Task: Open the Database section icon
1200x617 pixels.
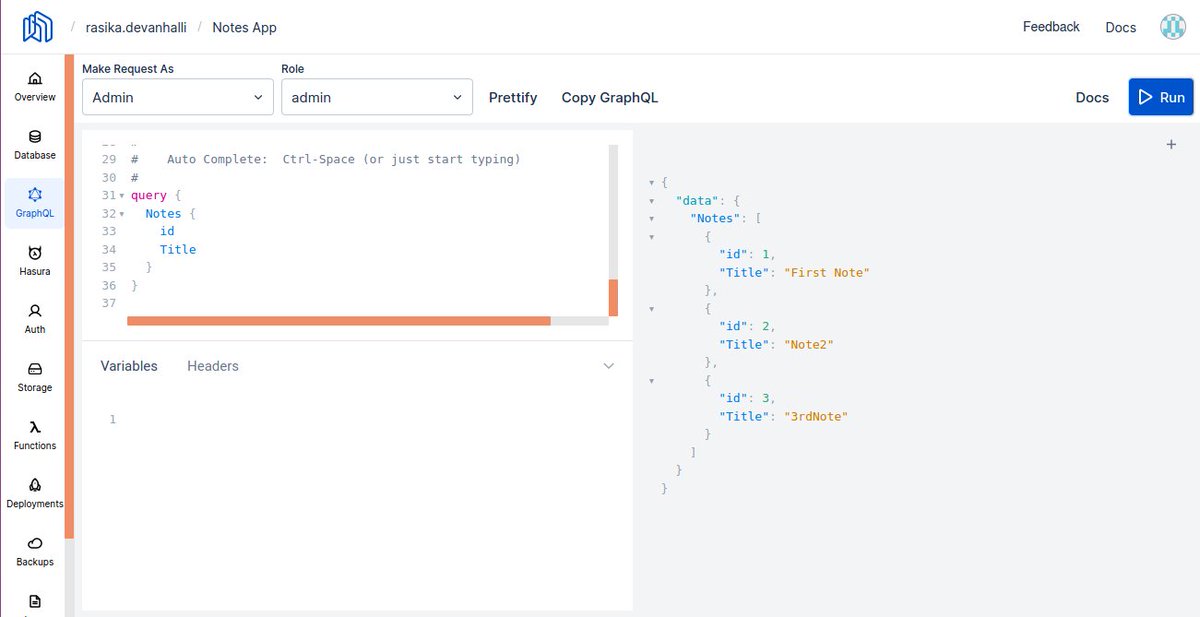Action: coord(35,137)
